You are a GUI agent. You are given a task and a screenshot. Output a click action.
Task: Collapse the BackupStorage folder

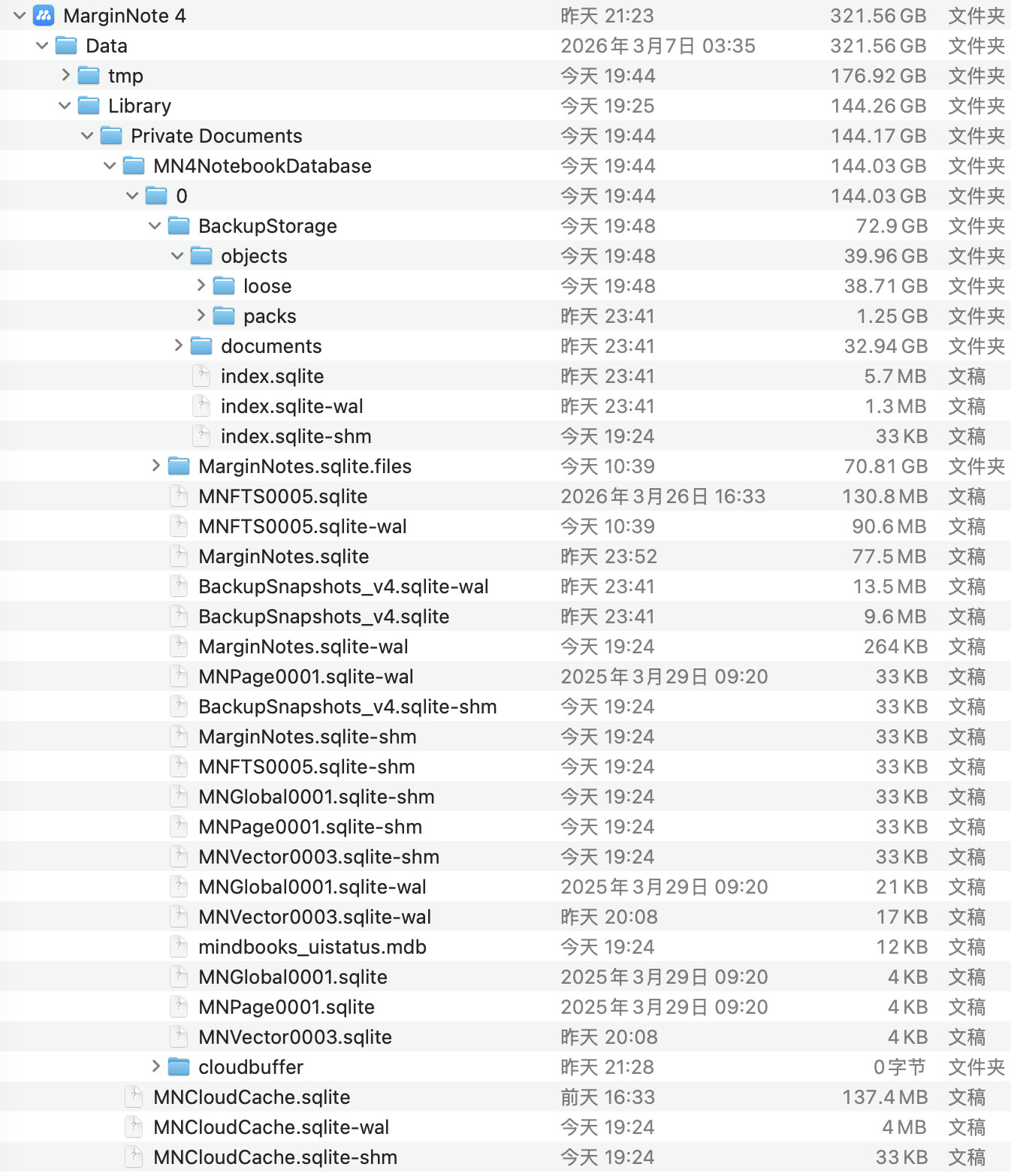click(x=155, y=226)
